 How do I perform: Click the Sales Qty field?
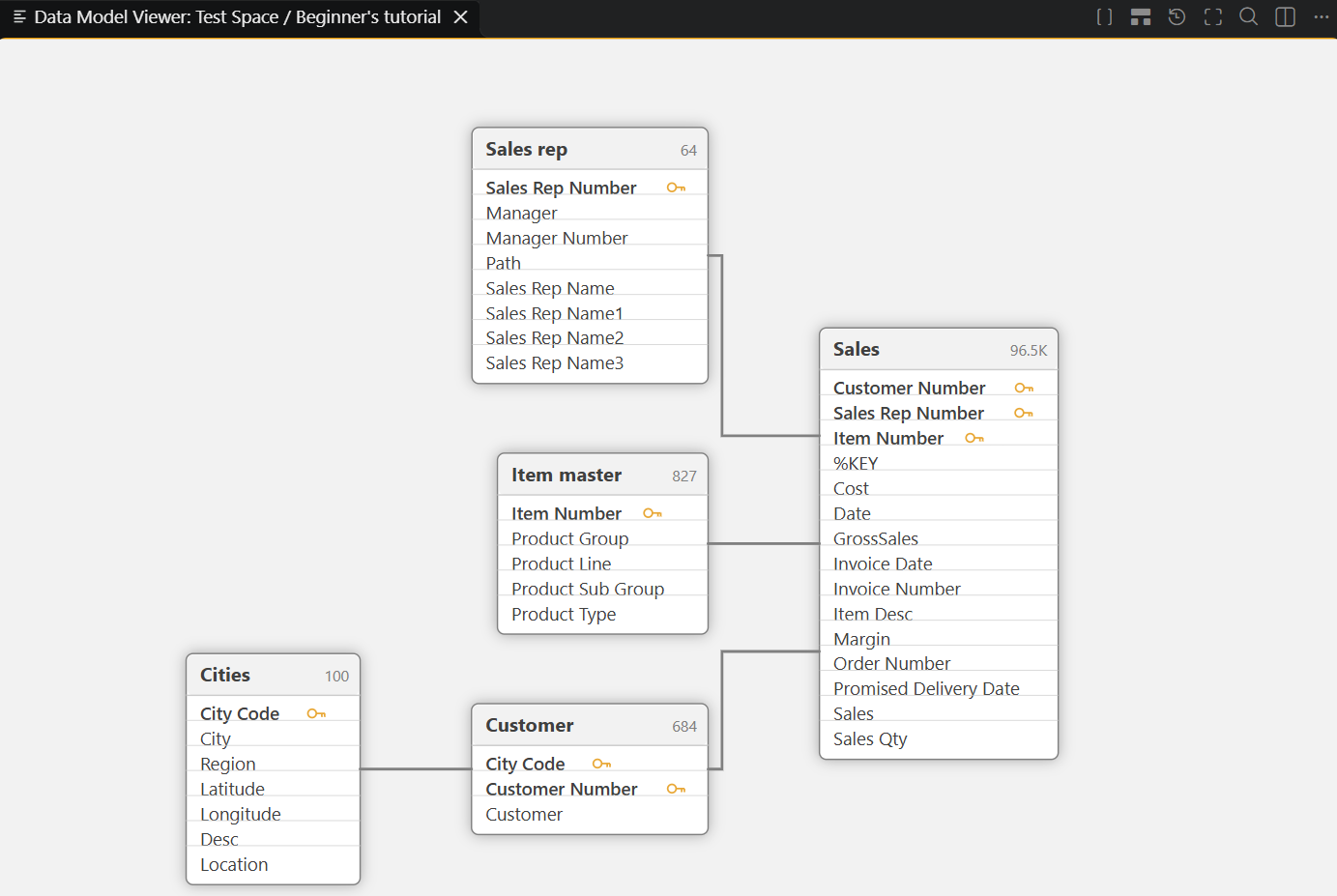pyautogui.click(x=939, y=738)
